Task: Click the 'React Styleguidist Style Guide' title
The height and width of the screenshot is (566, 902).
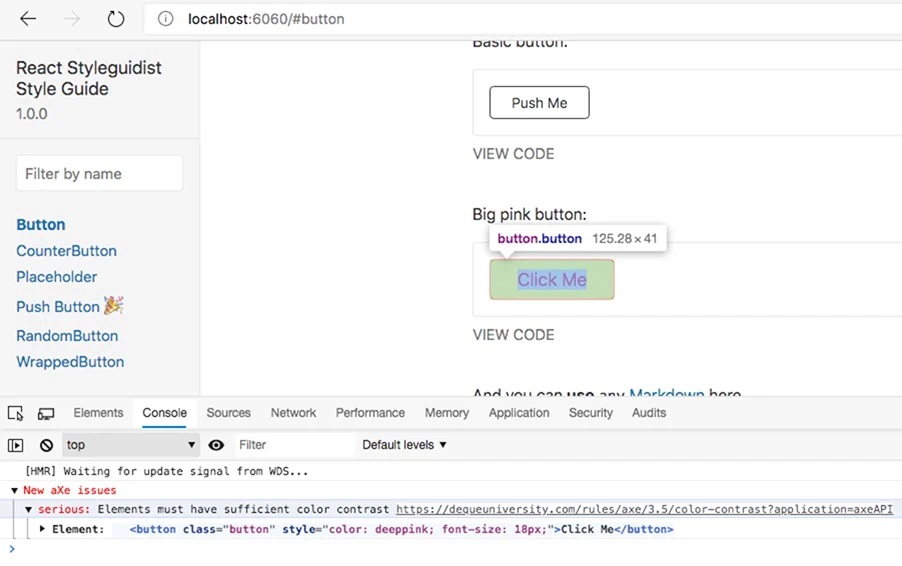Action: click(89, 78)
